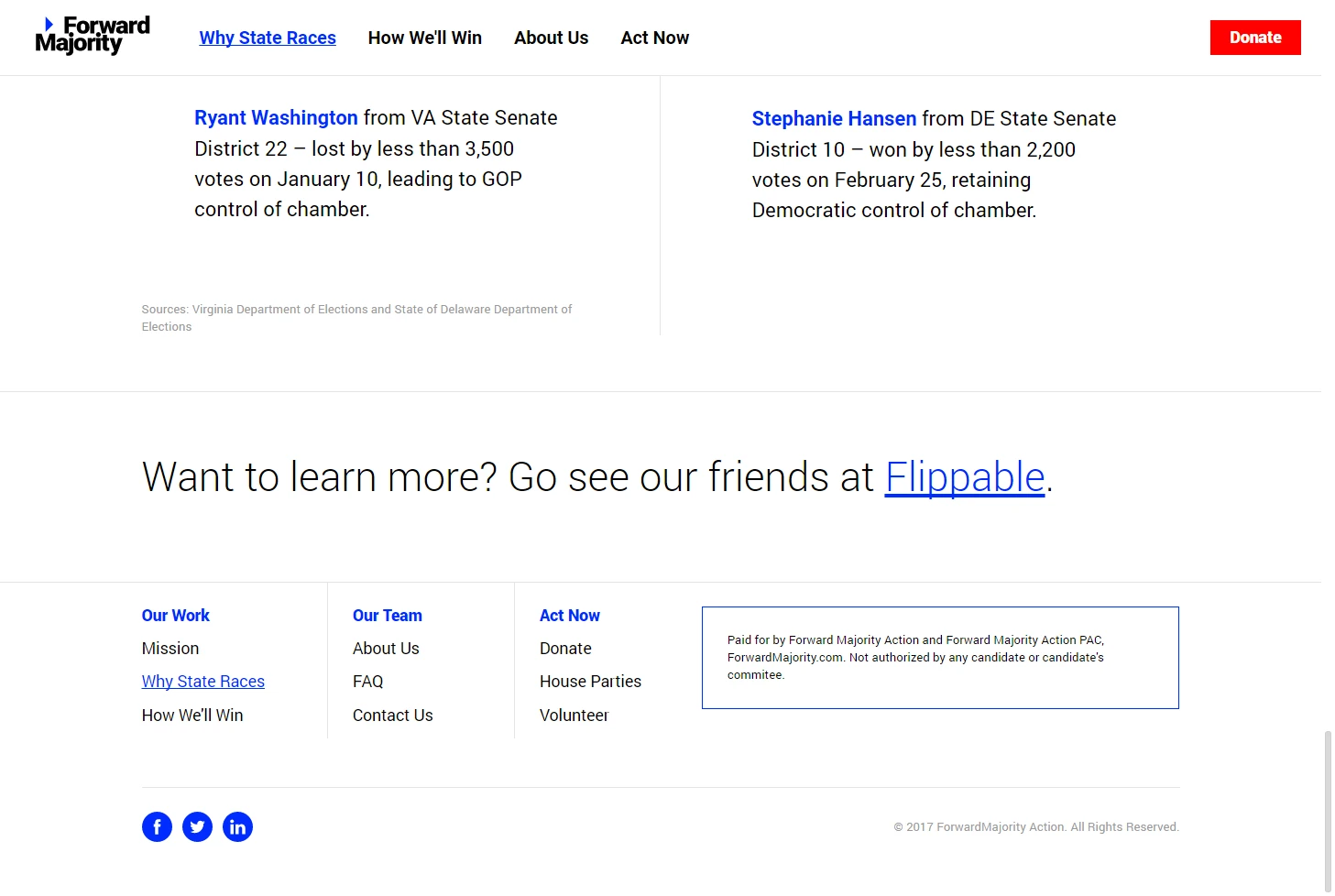Select Volunteer in the footer
Viewport: 1335px width, 896px height.
(574, 716)
